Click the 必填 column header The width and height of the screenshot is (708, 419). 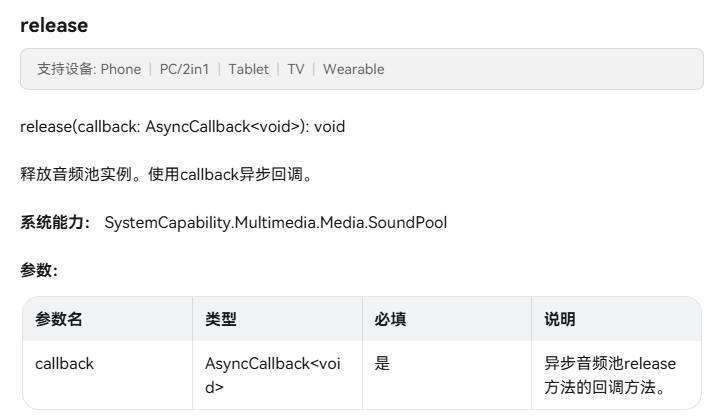pyautogui.click(x=390, y=320)
